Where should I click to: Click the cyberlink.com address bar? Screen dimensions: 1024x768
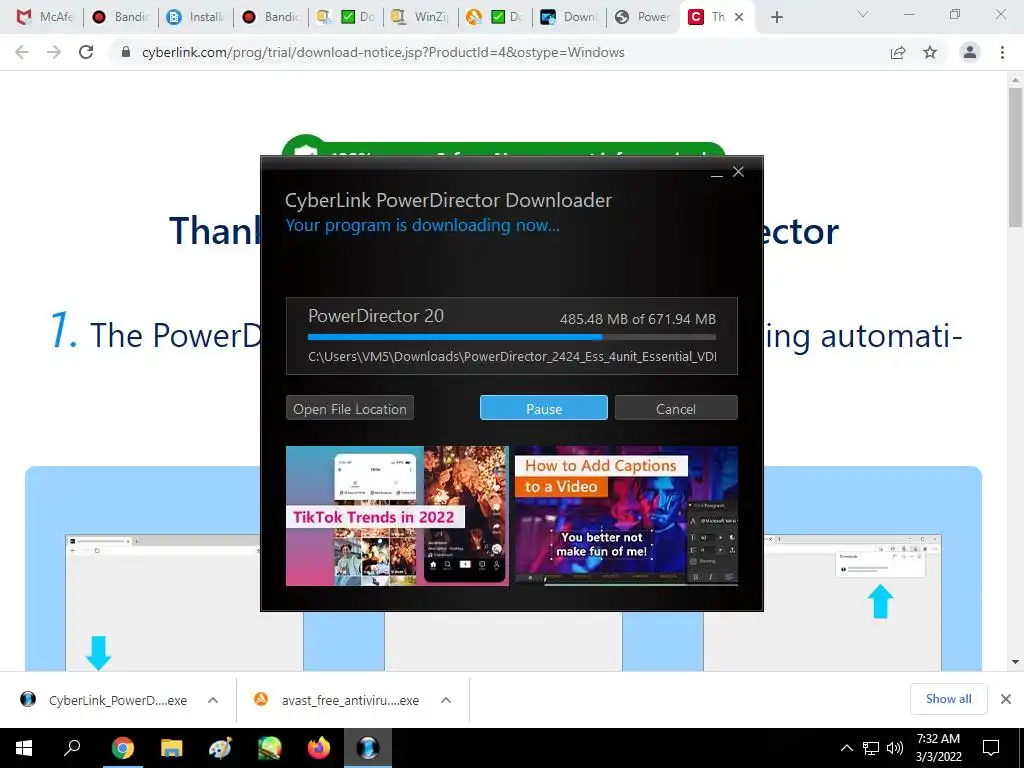pyautogui.click(x=383, y=52)
